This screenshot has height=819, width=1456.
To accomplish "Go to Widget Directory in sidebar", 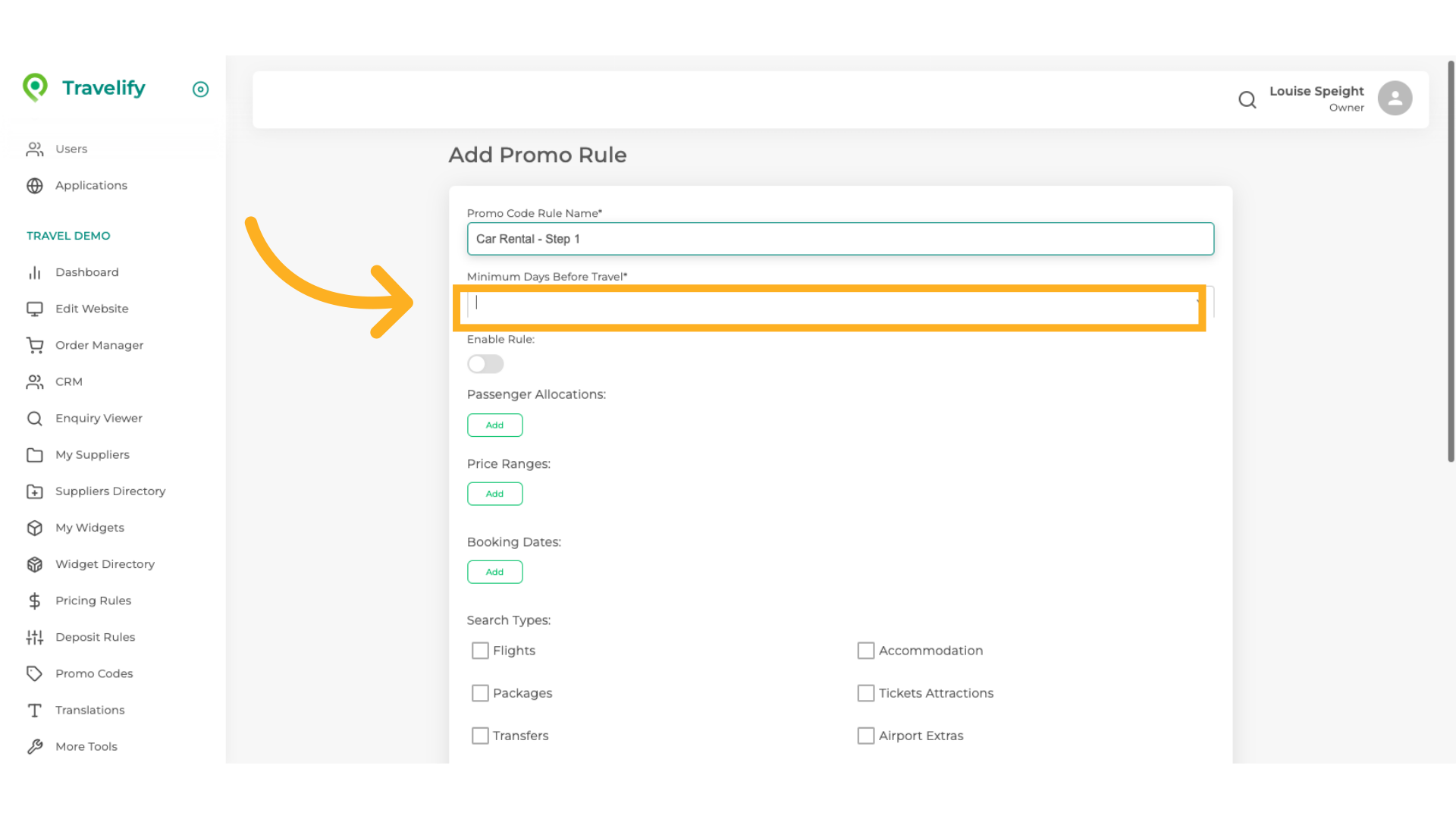I will coord(105,564).
